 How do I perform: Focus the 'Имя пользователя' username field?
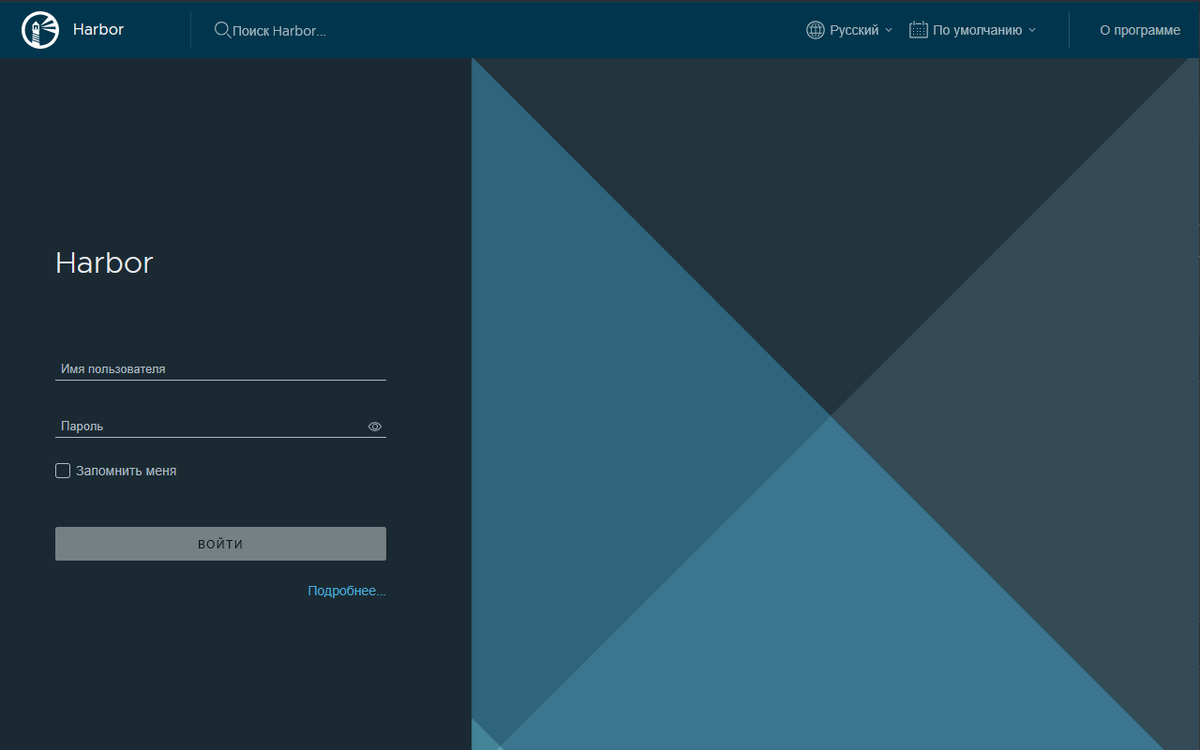(x=220, y=369)
